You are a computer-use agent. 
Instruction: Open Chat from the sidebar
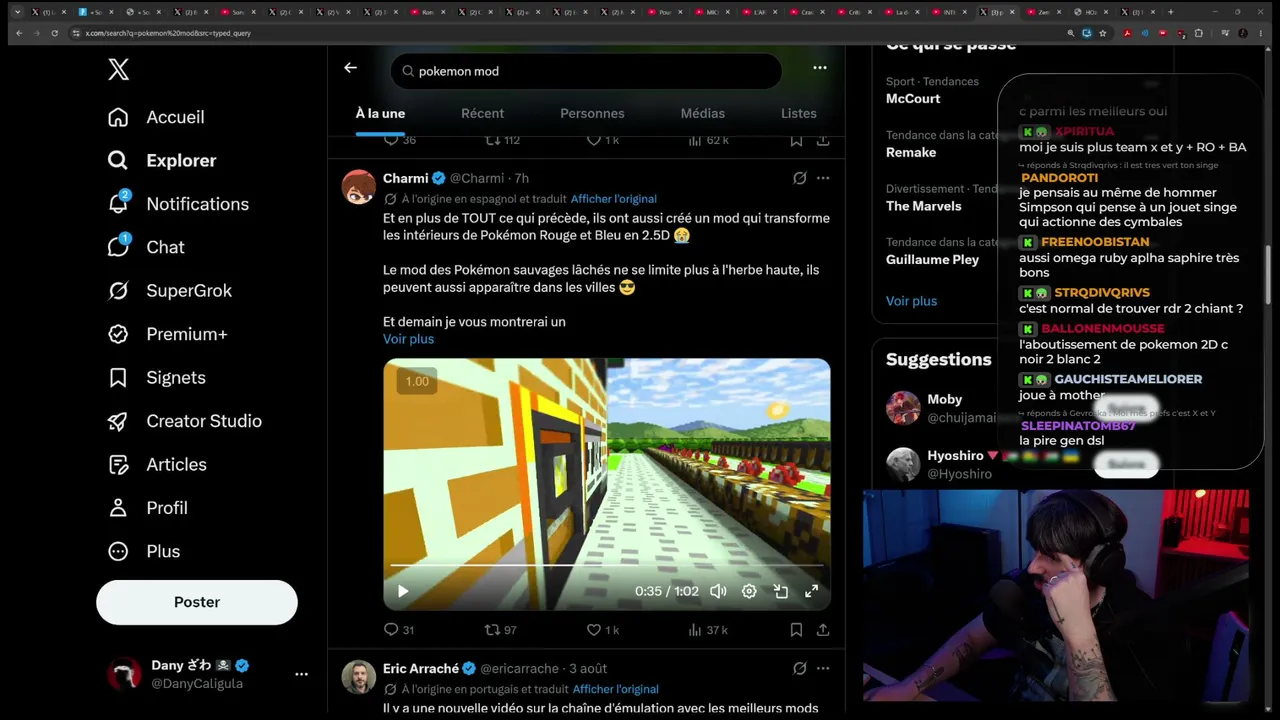click(x=146, y=247)
